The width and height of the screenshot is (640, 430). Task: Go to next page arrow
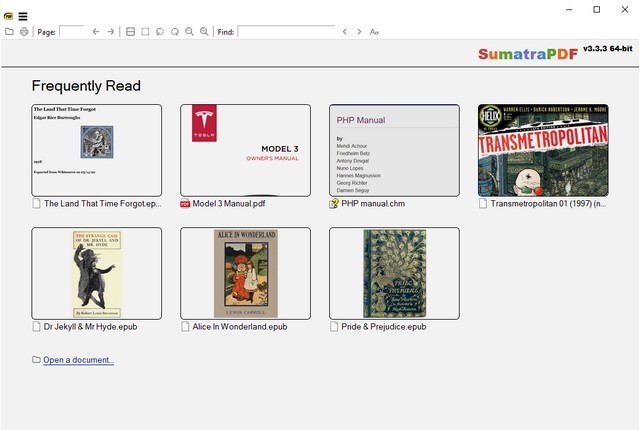[111, 32]
